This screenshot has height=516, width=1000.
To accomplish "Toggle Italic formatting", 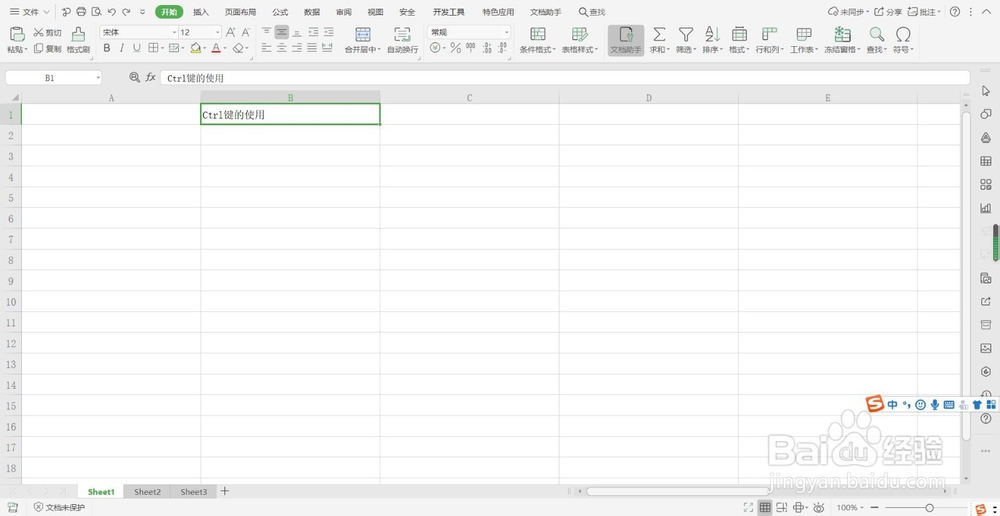I will 121,48.
